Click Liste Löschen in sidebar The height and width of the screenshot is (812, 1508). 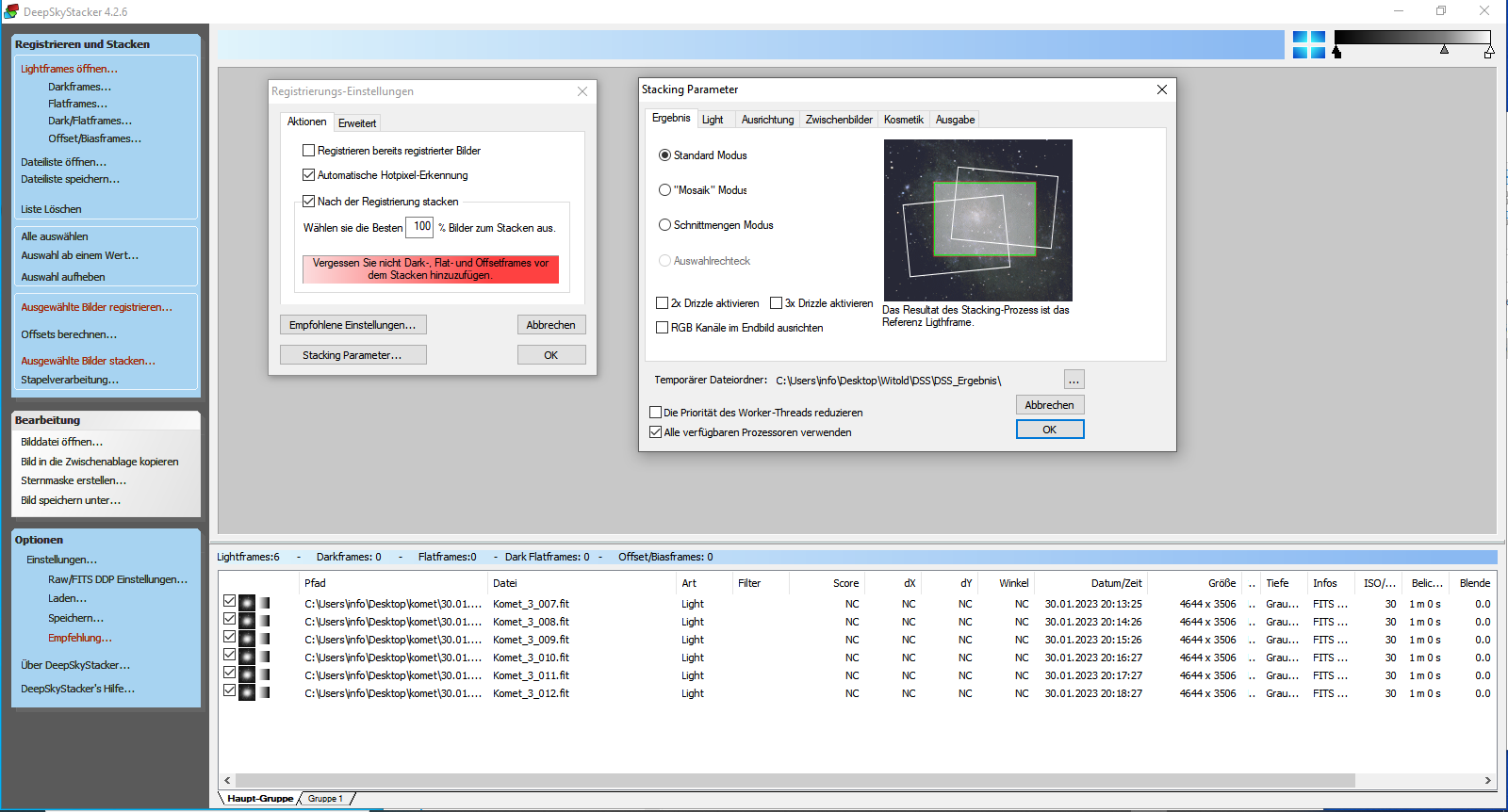[51, 209]
